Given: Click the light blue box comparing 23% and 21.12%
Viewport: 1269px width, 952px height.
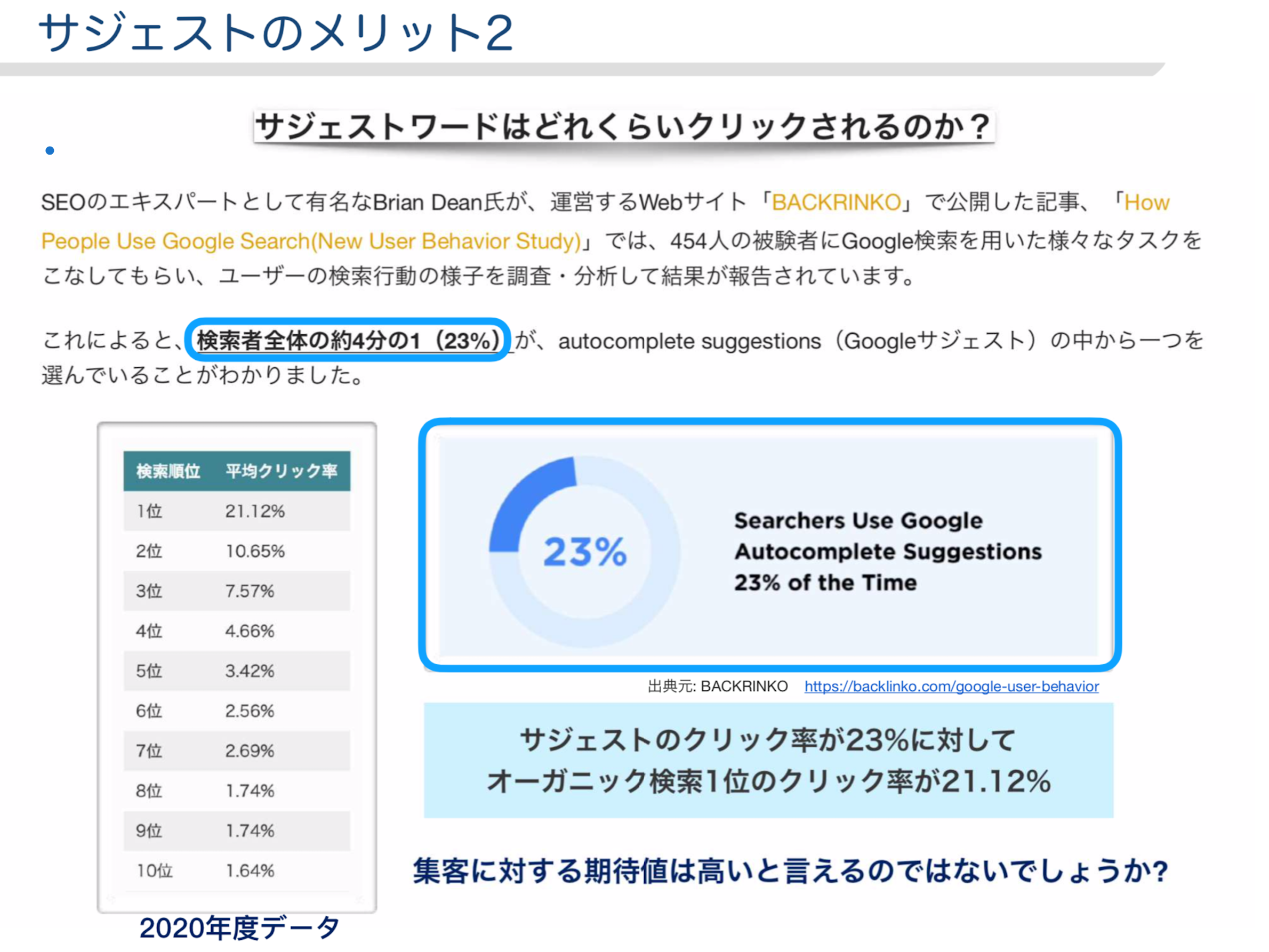Looking at the screenshot, I should pyautogui.click(x=768, y=761).
